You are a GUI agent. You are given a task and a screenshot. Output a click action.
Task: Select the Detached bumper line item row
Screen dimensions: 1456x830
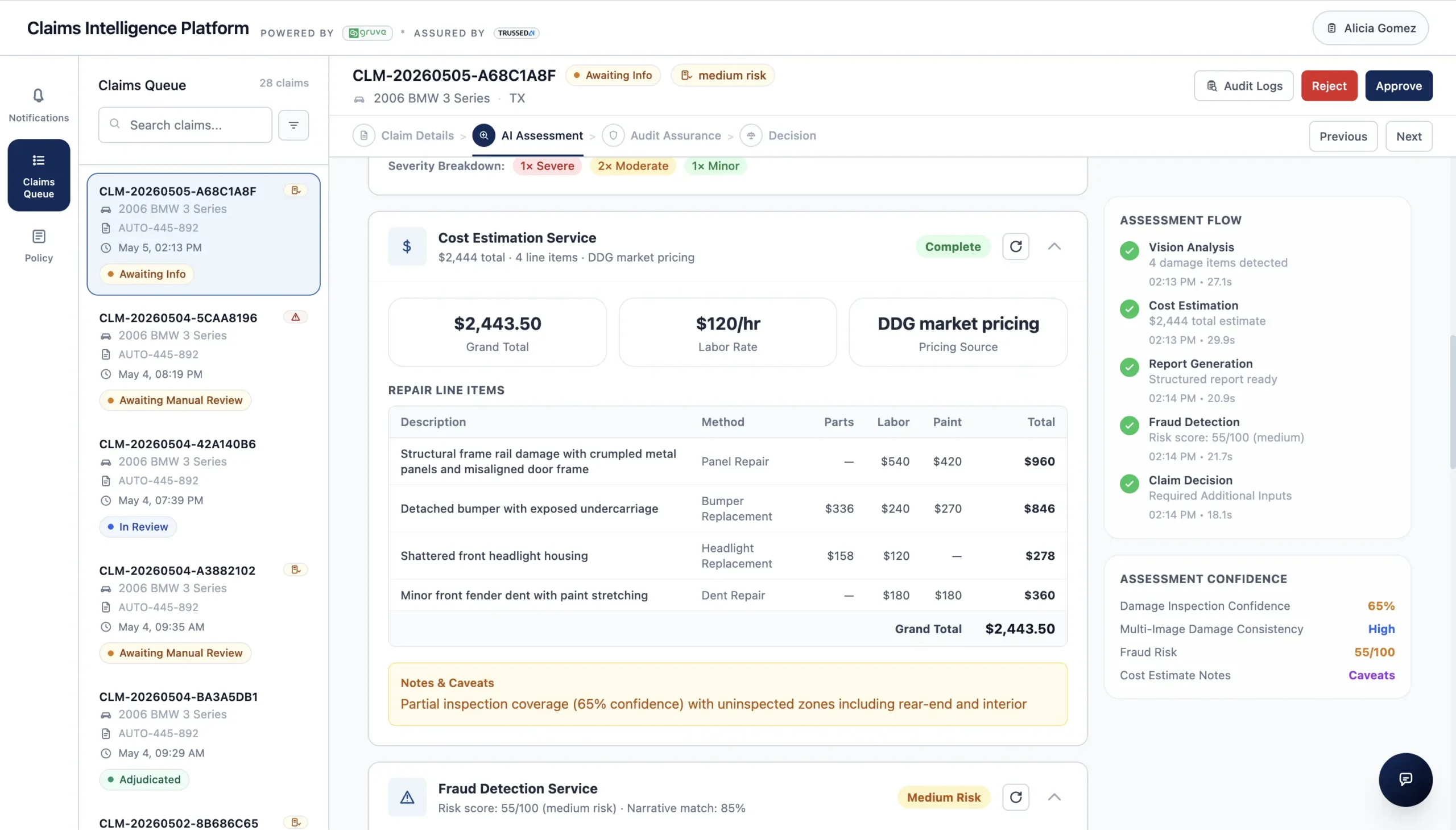(x=727, y=509)
